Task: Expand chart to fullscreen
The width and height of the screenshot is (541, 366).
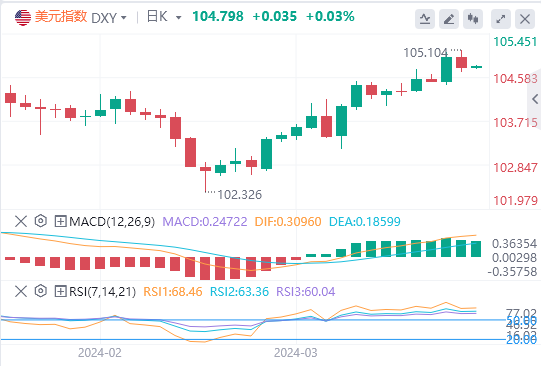Action: 501,19
